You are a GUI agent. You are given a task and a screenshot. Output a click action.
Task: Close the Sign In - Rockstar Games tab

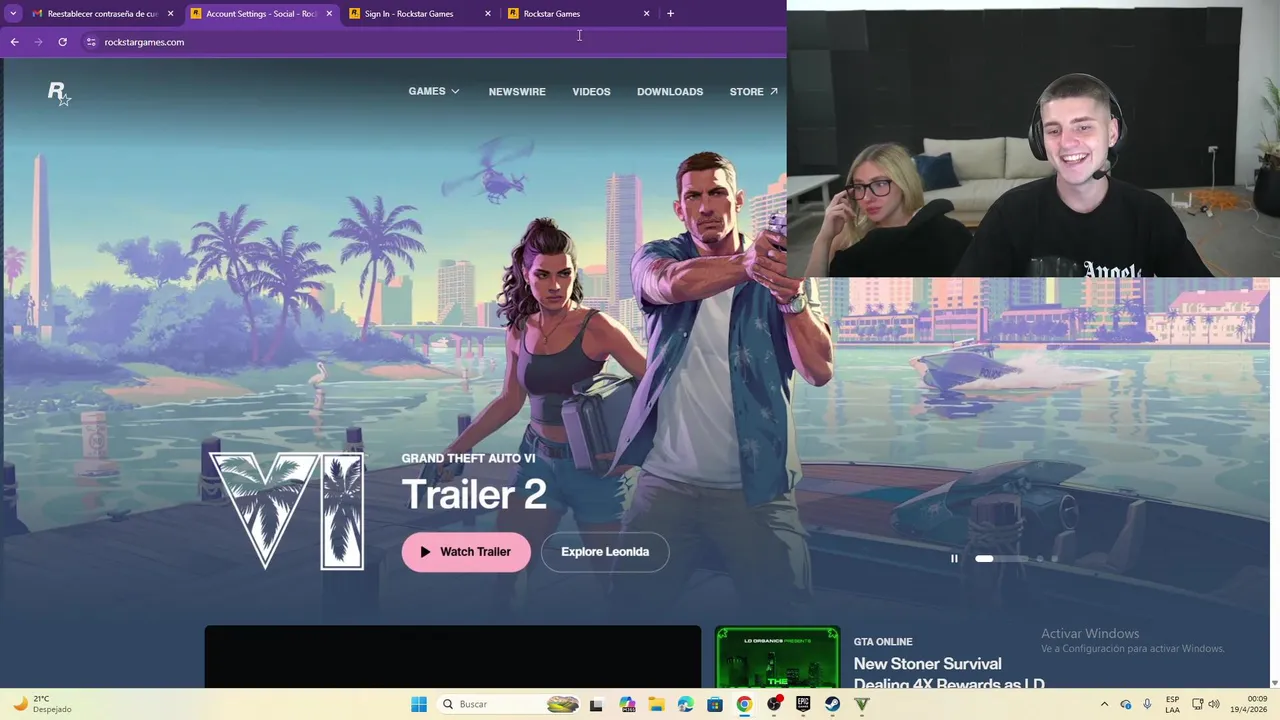pos(488,14)
